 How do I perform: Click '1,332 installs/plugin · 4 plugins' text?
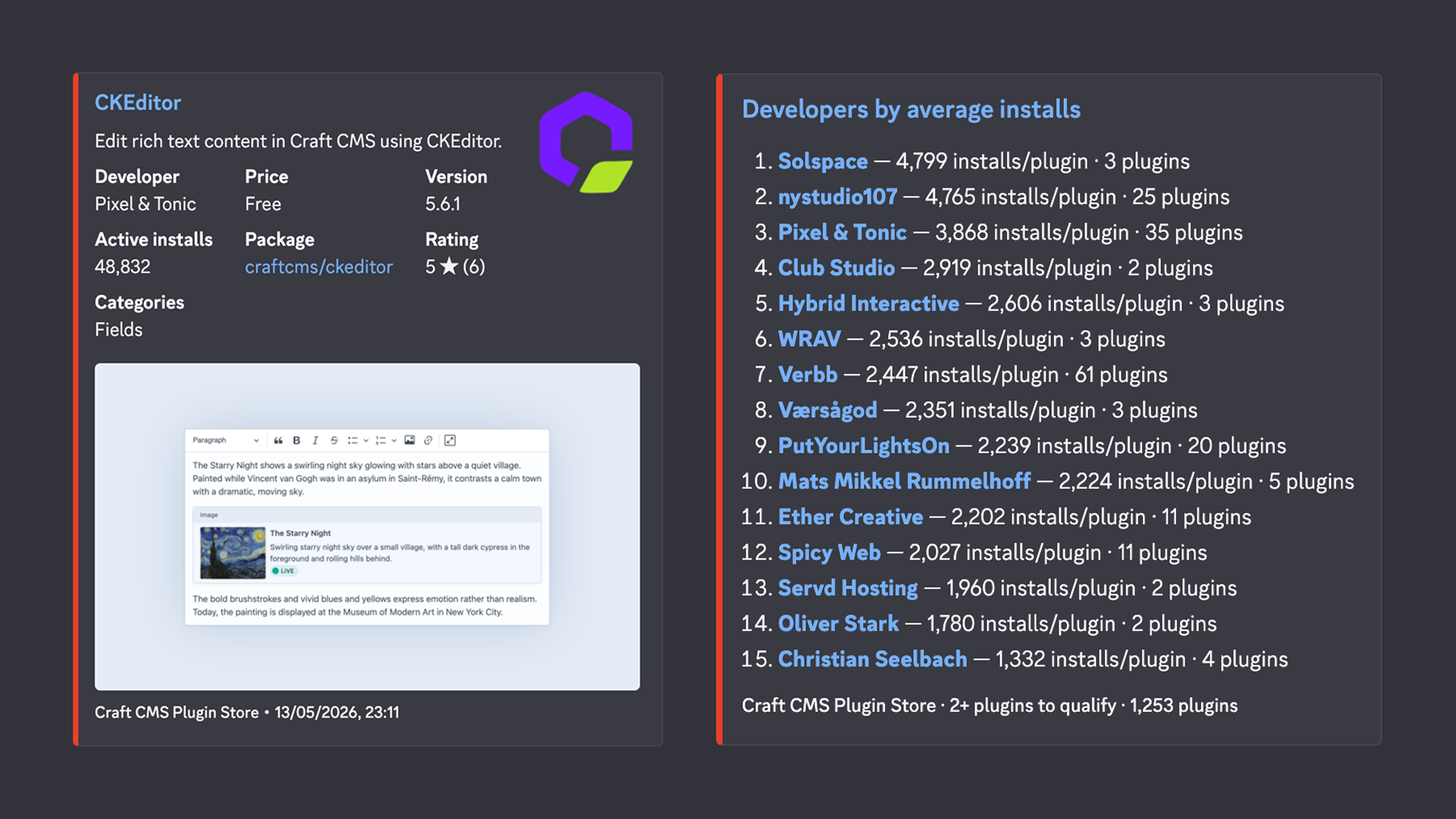pos(1141,660)
